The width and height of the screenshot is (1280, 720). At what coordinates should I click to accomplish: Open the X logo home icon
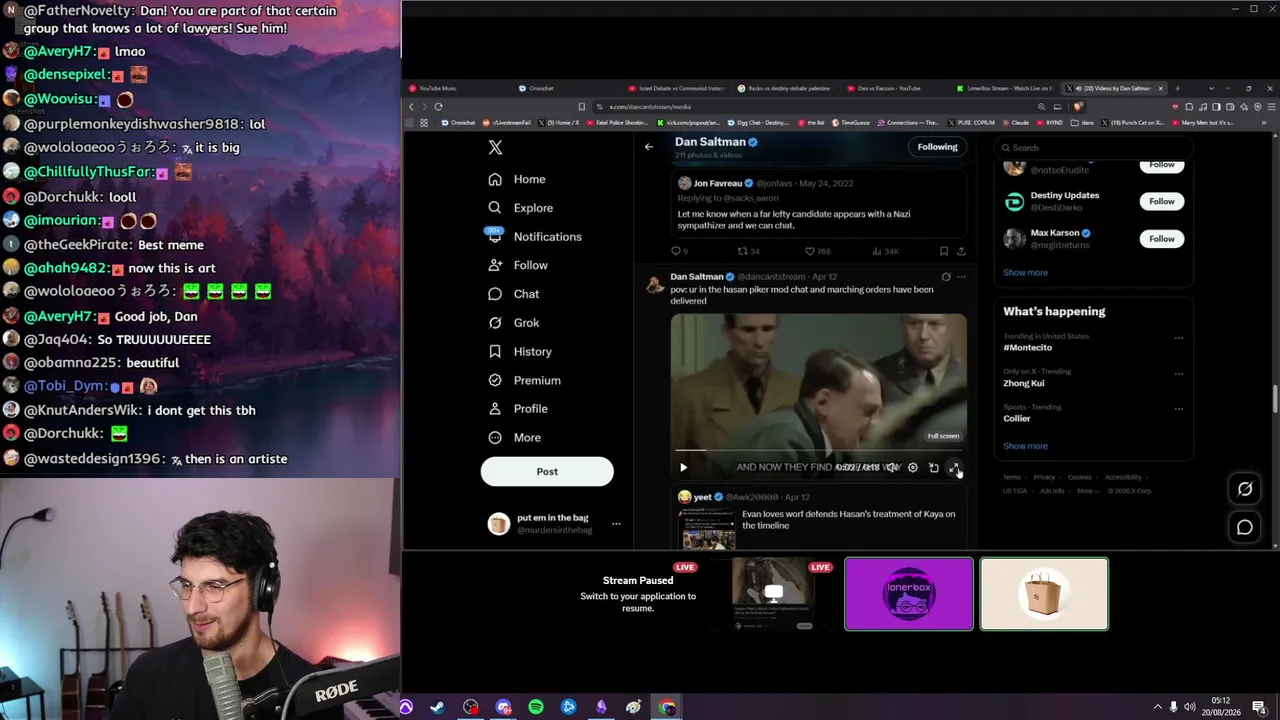tap(495, 148)
